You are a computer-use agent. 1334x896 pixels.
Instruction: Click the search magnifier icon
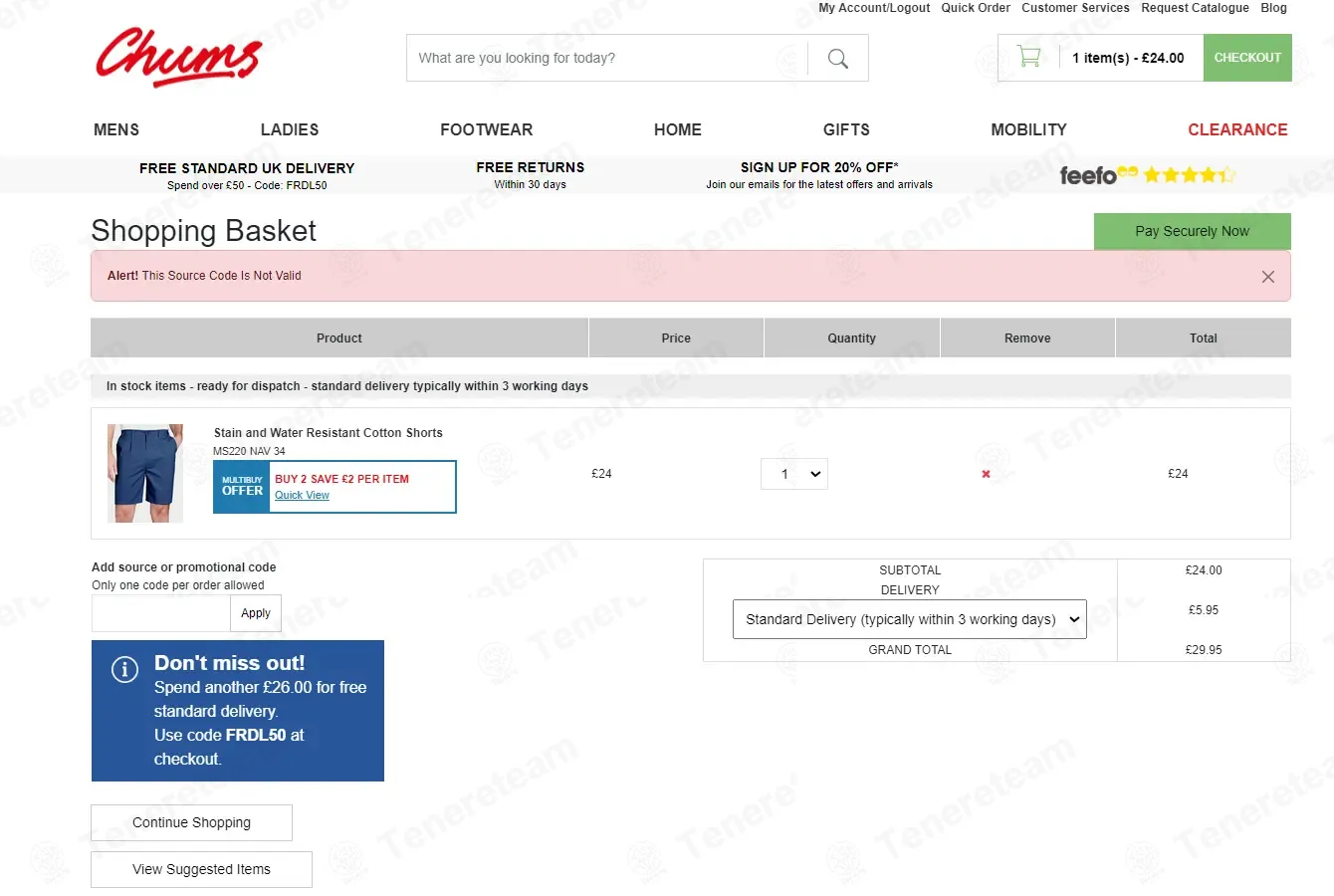[x=838, y=59]
